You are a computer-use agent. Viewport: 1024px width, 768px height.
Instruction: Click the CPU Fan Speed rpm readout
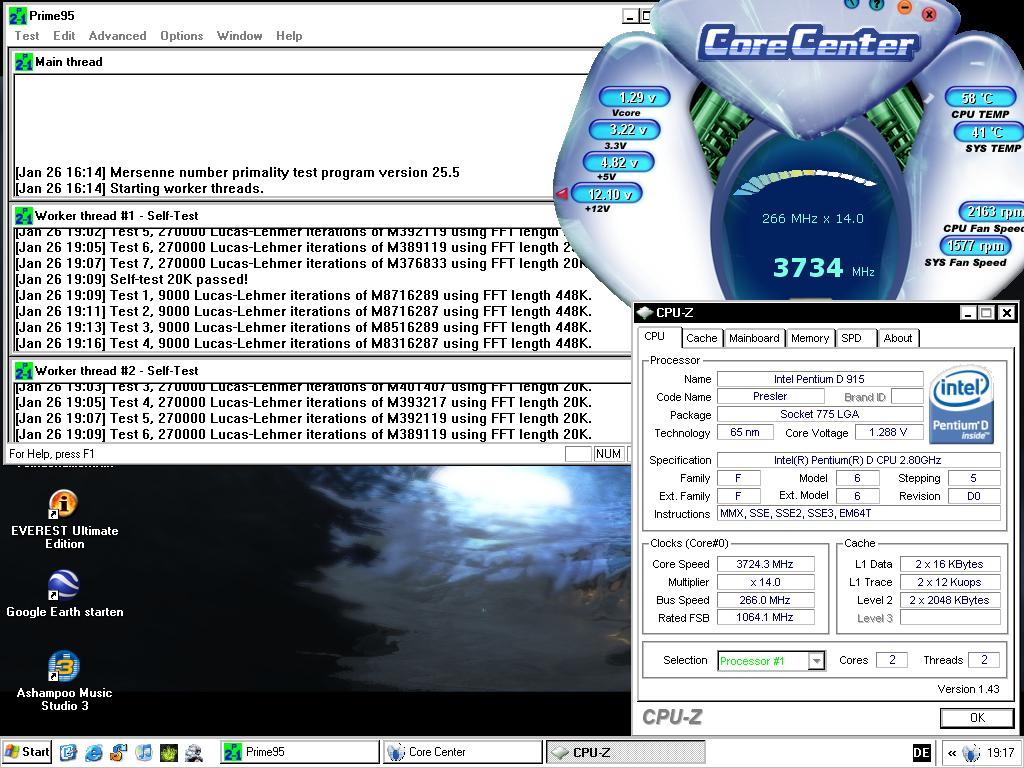click(991, 212)
